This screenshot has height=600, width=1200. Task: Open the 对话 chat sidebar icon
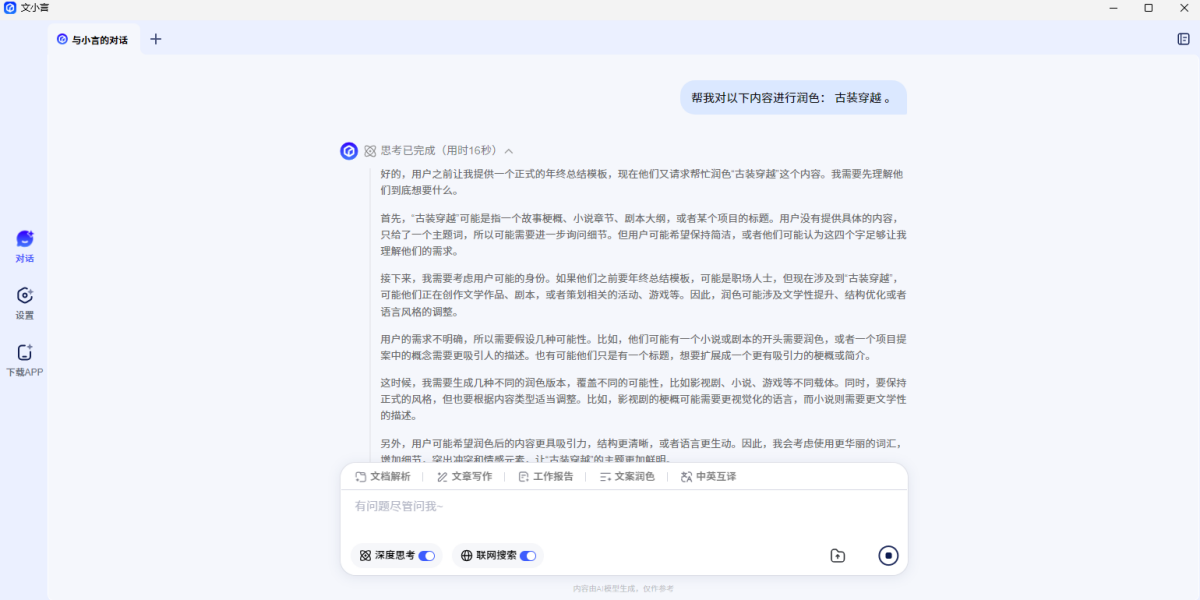click(25, 240)
